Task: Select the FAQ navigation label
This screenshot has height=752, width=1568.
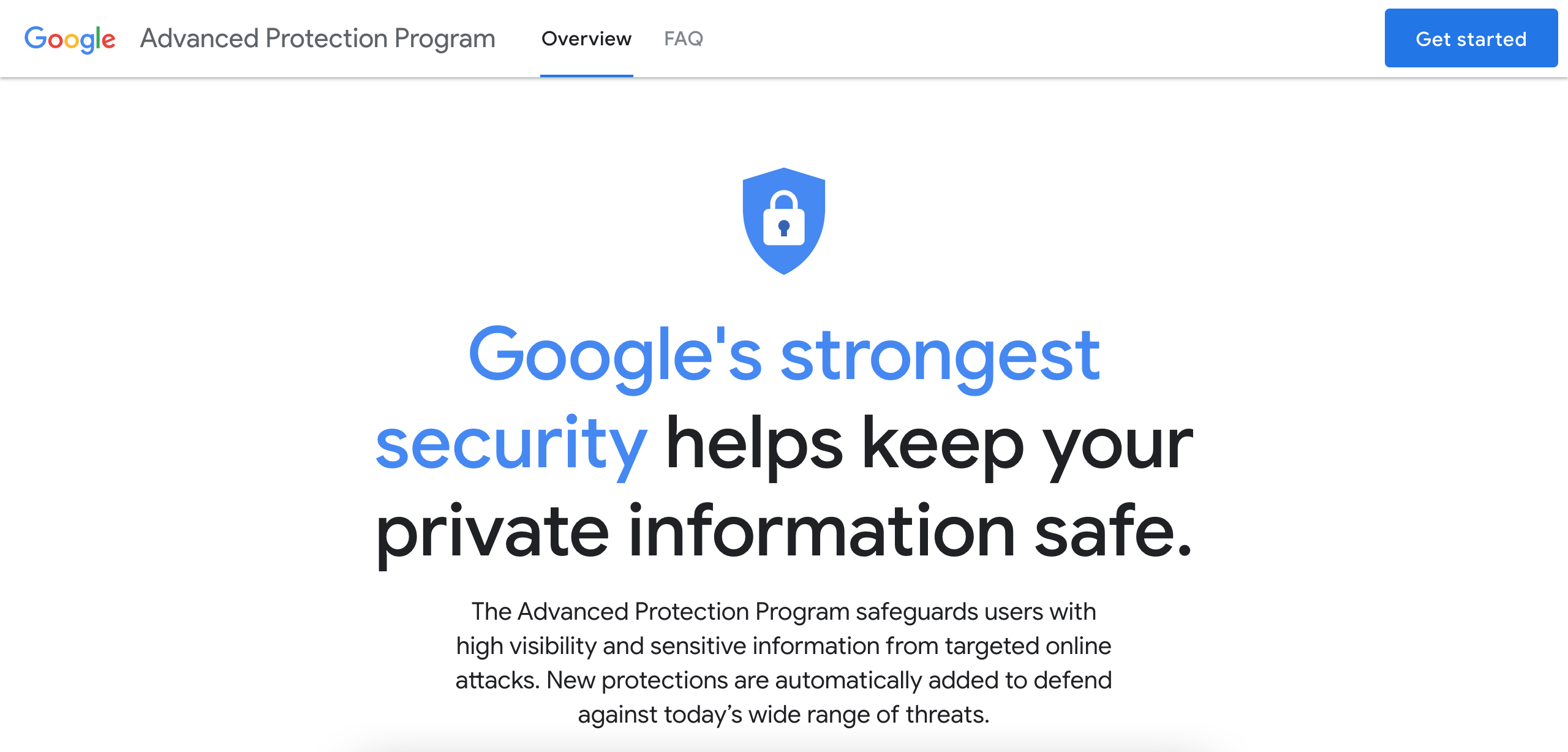Action: [684, 39]
